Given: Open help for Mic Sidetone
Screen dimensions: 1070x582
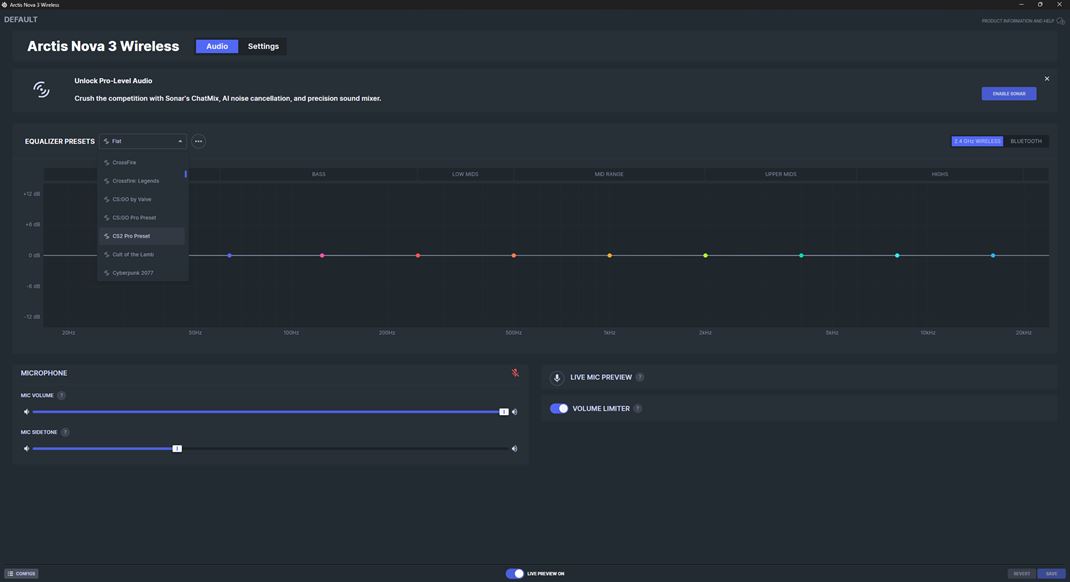Looking at the screenshot, I should 65,432.
